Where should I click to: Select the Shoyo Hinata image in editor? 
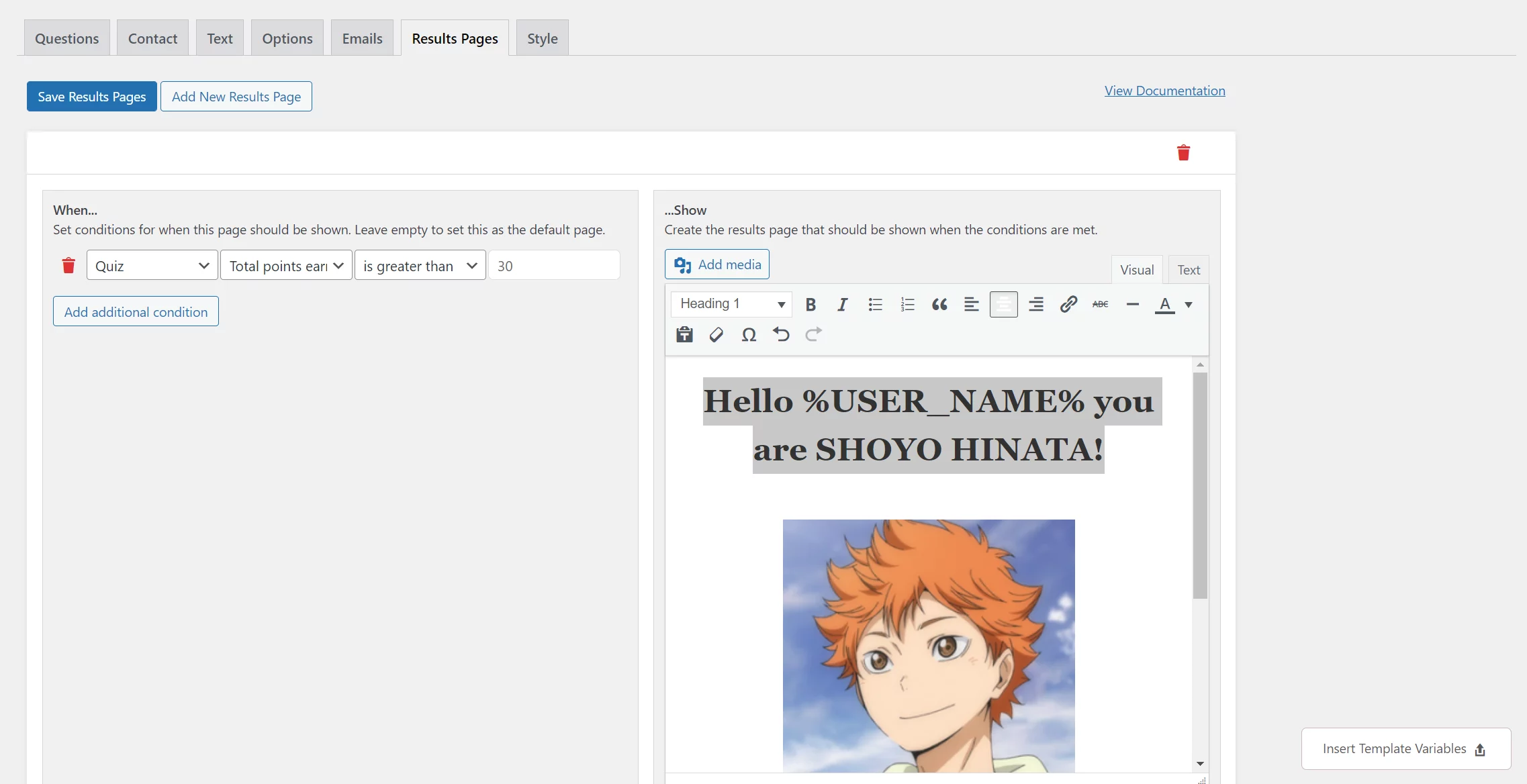(x=929, y=646)
